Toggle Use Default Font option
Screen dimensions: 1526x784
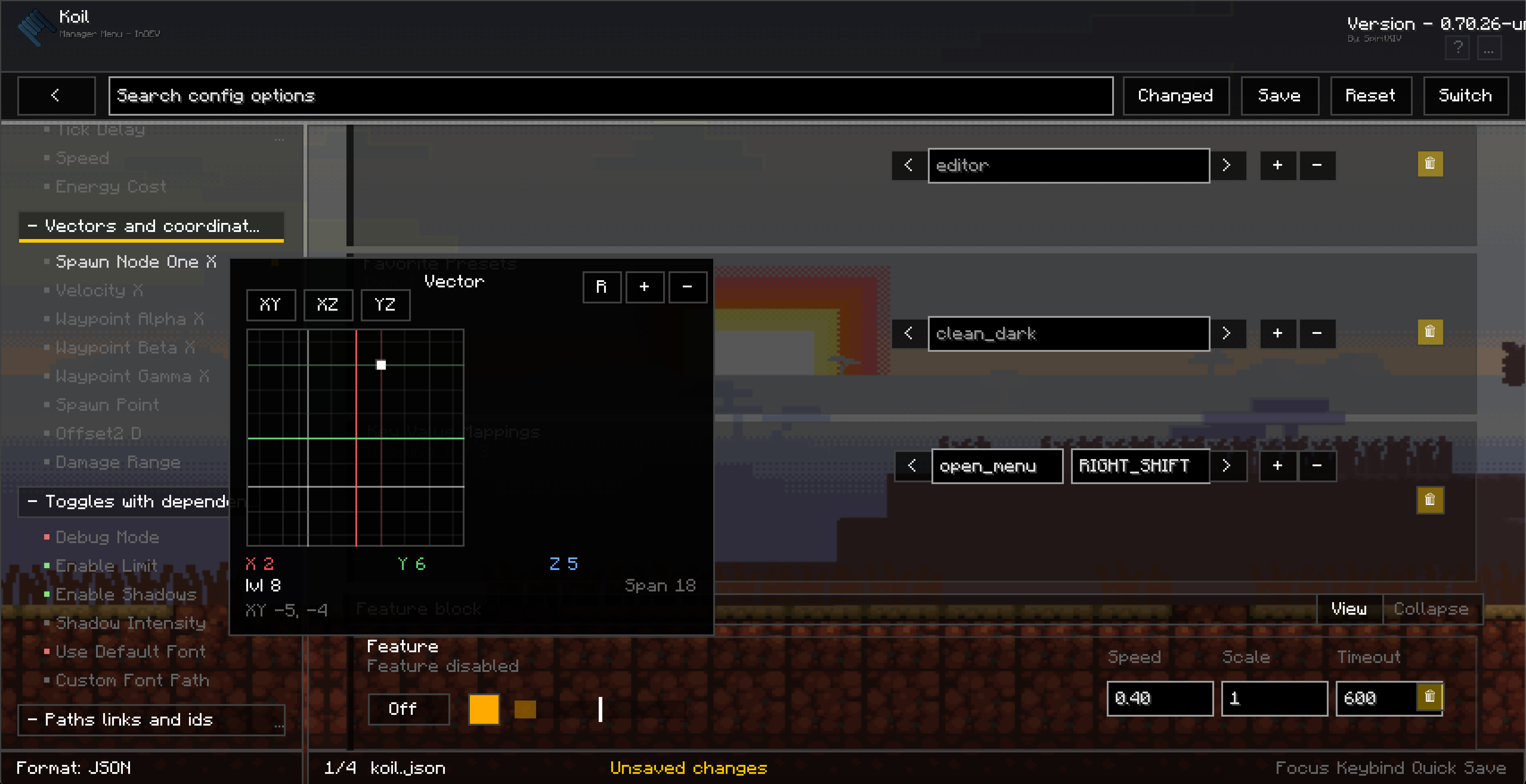click(125, 652)
